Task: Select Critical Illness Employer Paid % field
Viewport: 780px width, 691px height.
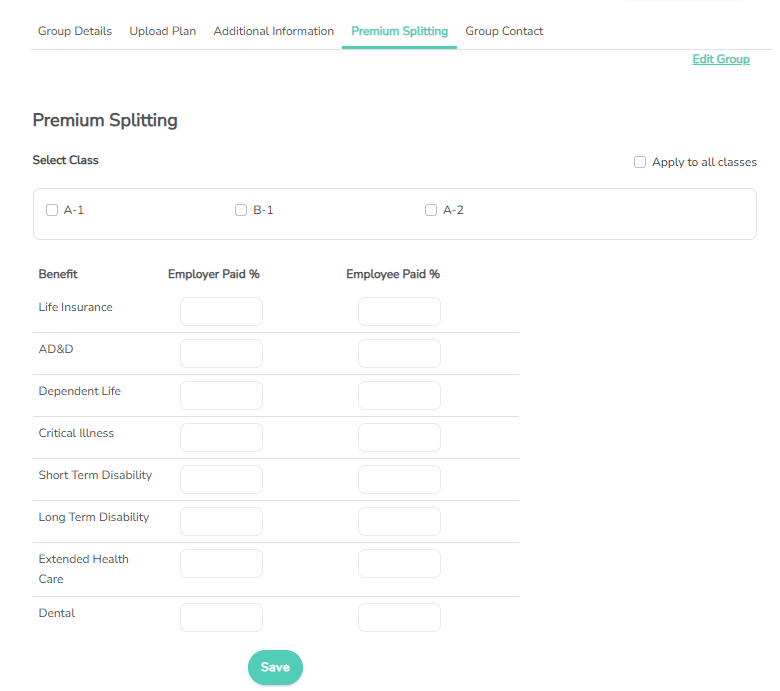Action: (221, 437)
